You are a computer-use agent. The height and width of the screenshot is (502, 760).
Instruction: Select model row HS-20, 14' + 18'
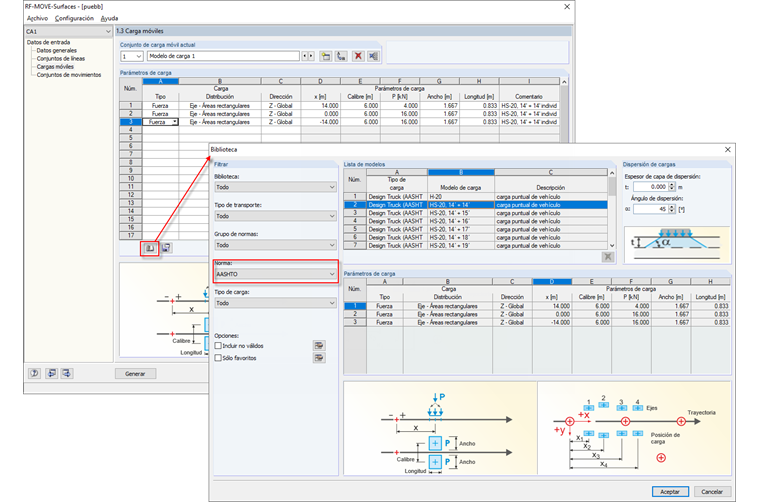point(475,237)
